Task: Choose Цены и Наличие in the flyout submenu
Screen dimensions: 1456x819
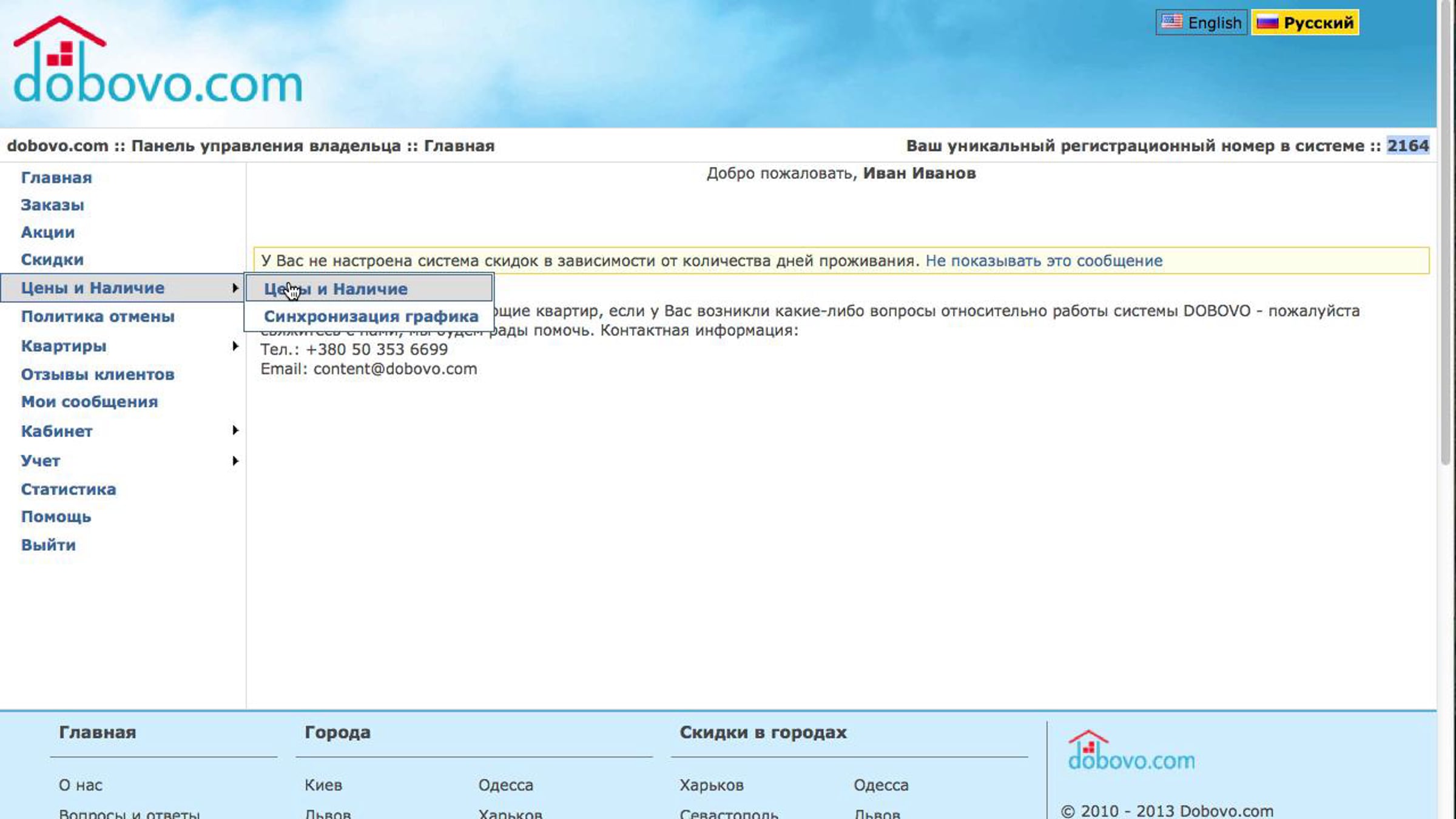Action: click(369, 288)
